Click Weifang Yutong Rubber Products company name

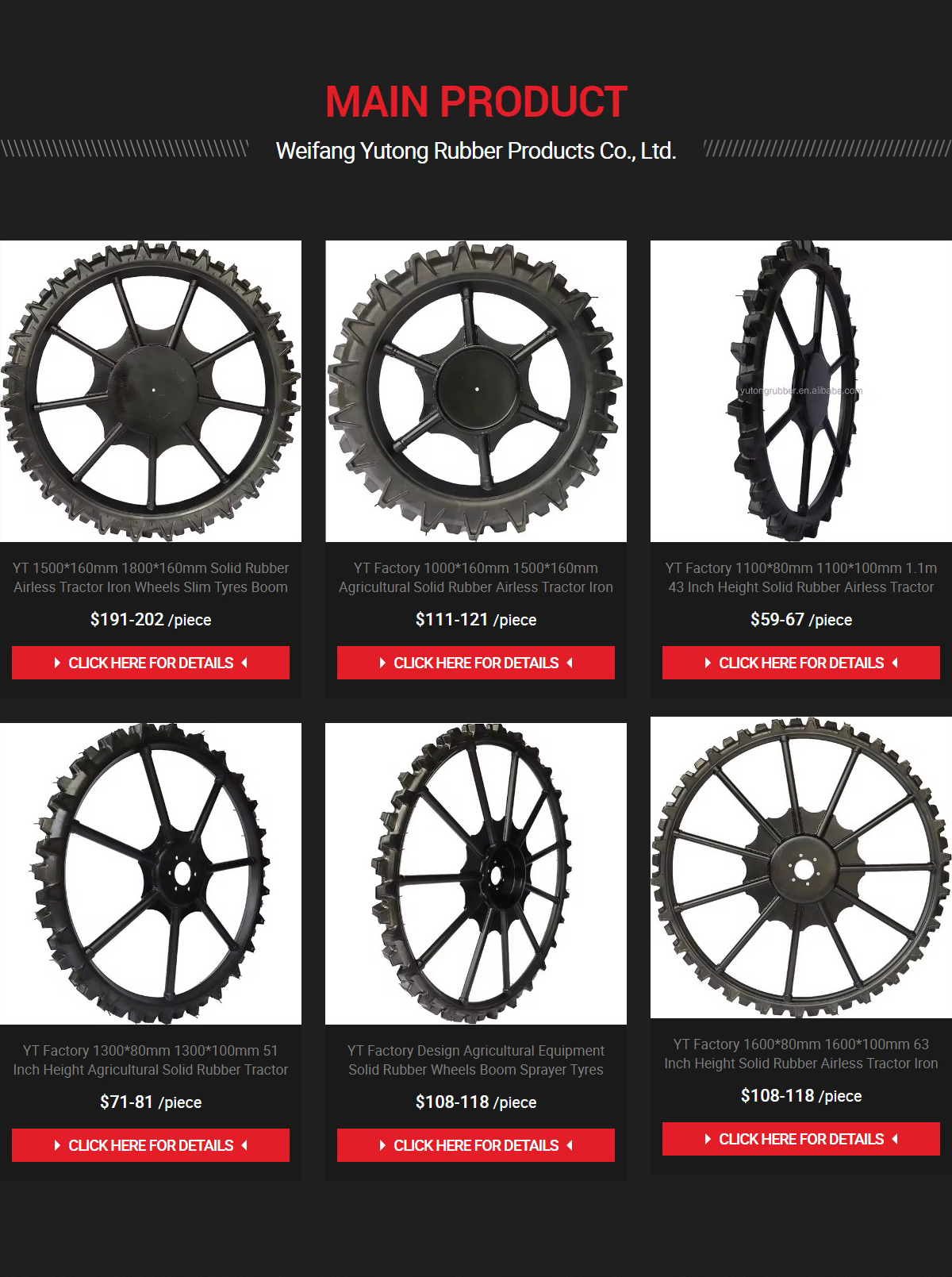point(476,151)
